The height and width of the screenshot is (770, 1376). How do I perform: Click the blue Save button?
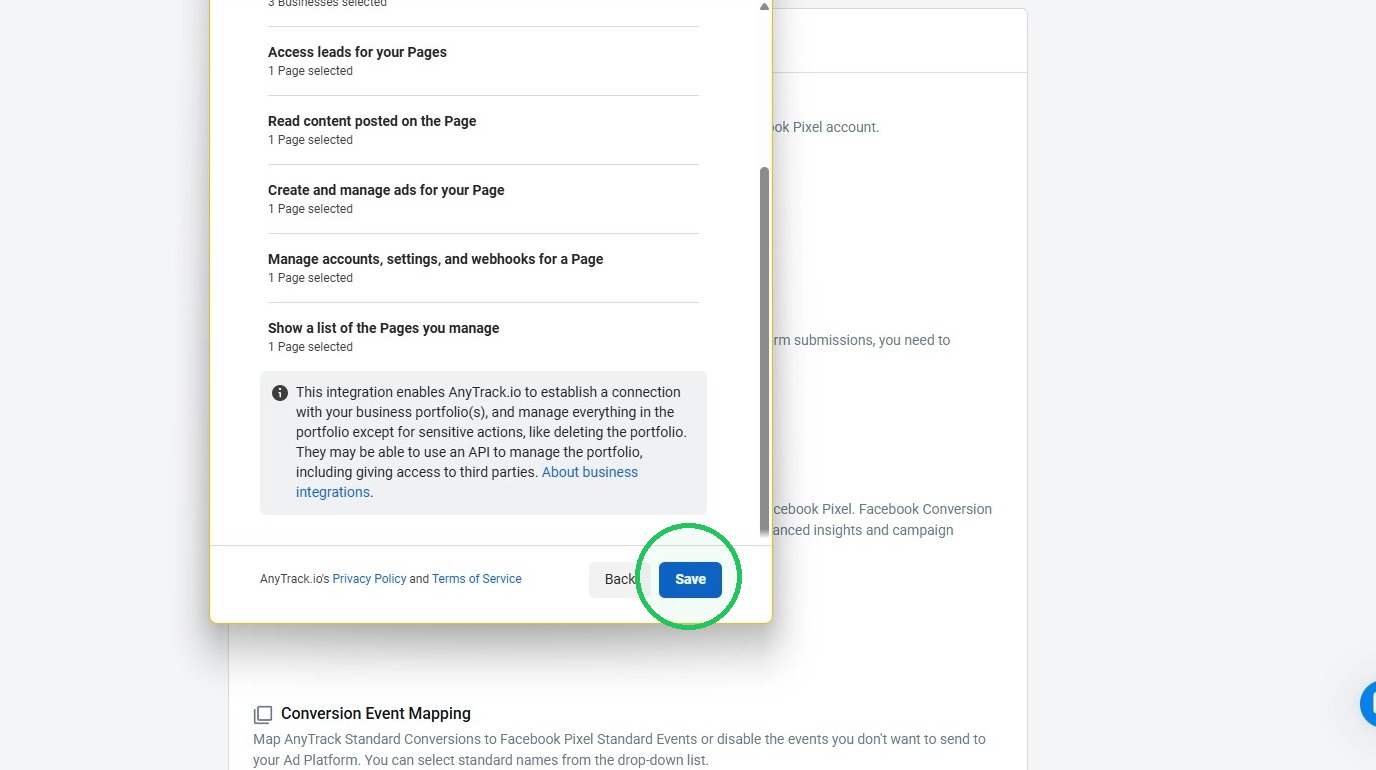pos(690,579)
